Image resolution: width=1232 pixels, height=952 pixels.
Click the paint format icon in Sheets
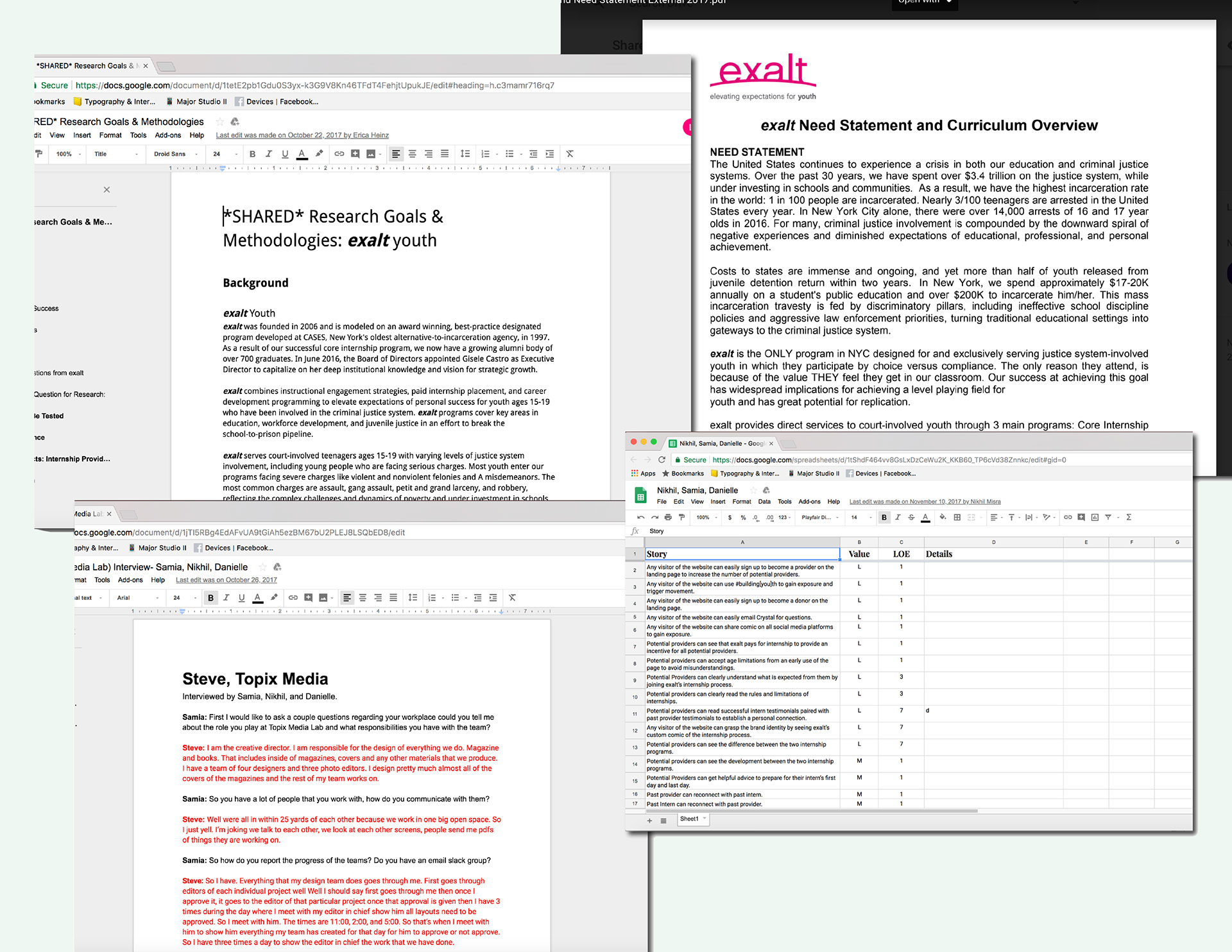point(681,517)
